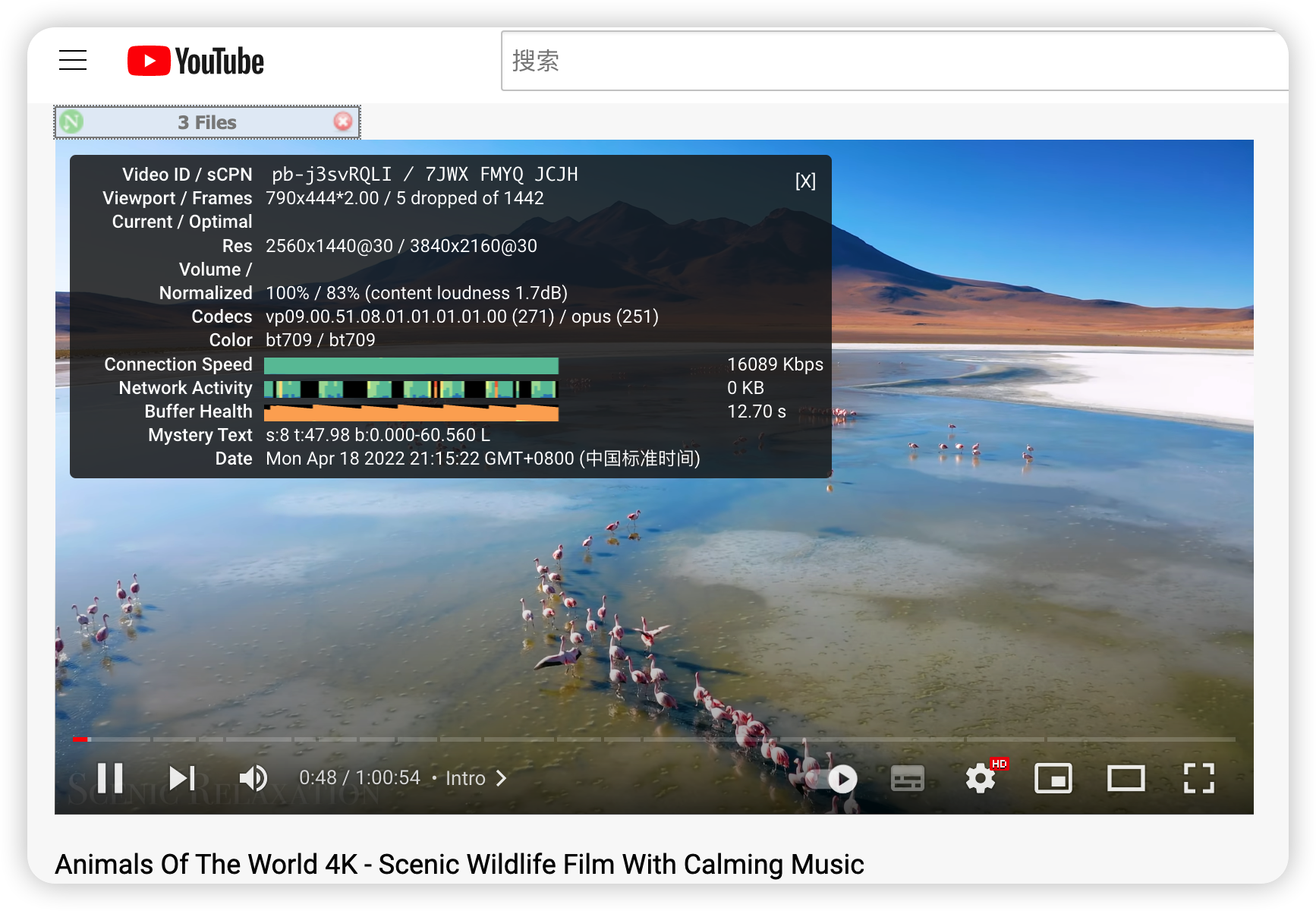The height and width of the screenshot is (911, 1316).
Task: Pause the video playback
Action: [110, 778]
